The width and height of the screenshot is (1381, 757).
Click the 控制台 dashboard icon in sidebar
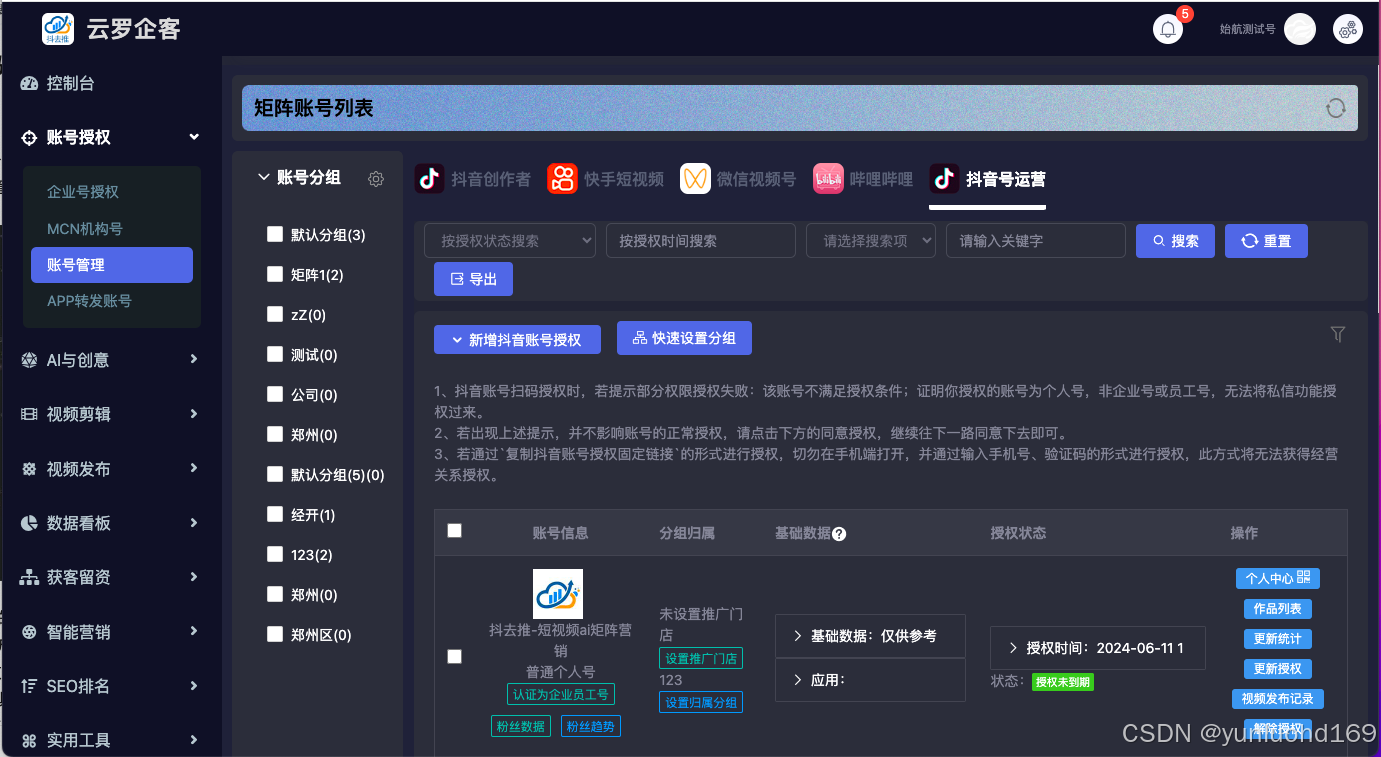tap(29, 83)
